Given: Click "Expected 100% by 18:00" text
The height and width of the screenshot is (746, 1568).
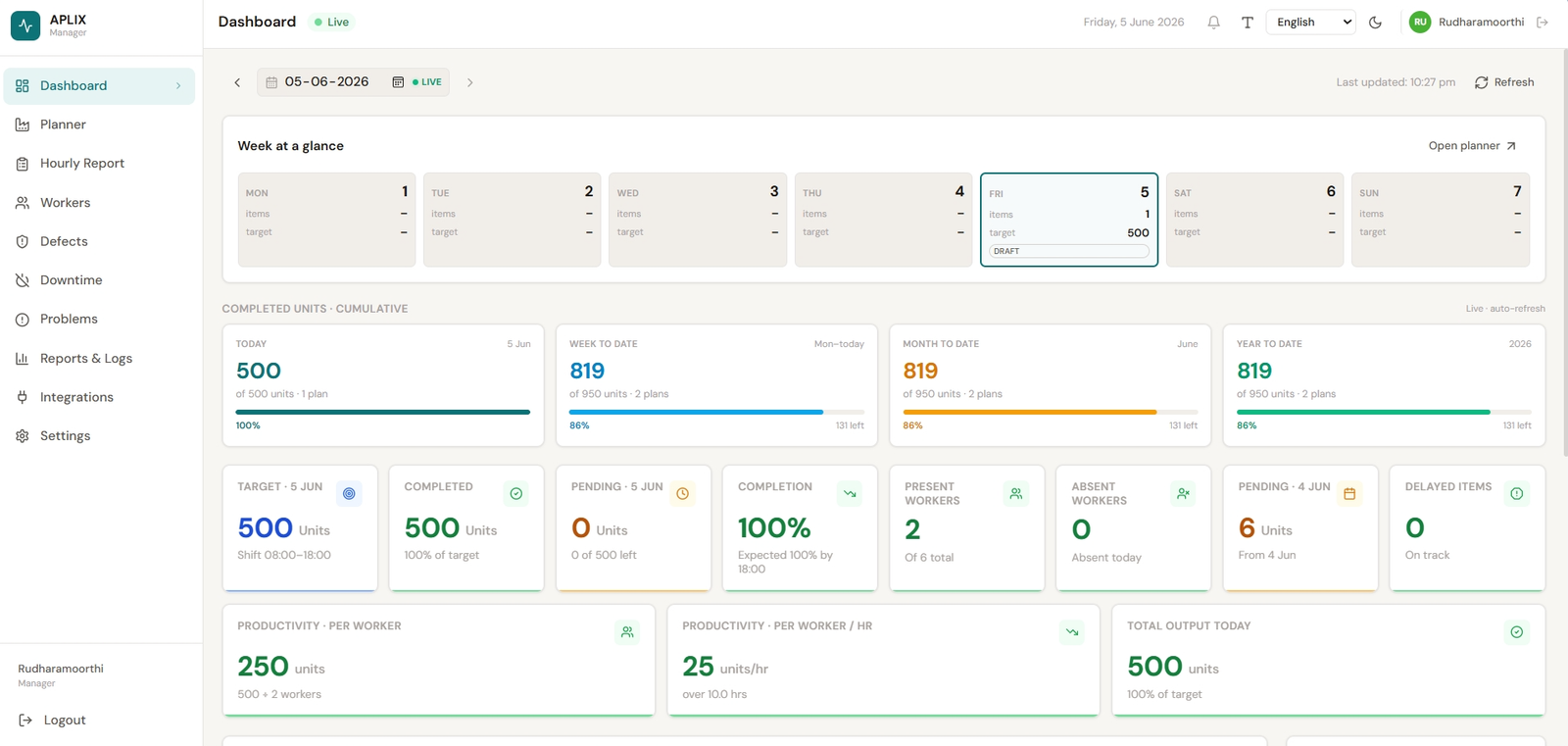Looking at the screenshot, I should 785,562.
